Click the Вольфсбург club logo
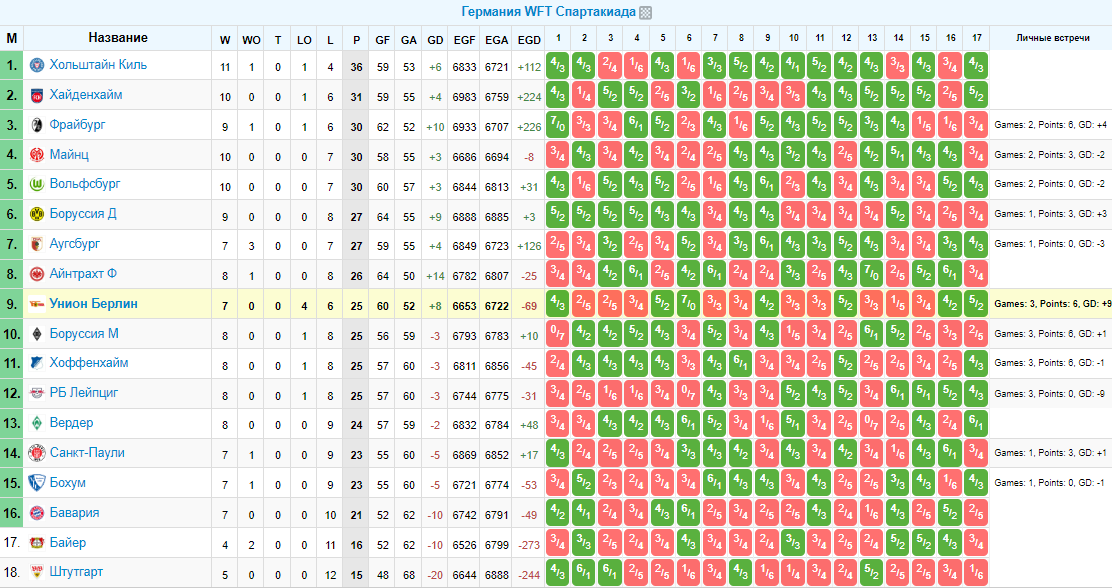1112x588 pixels. coord(37,185)
